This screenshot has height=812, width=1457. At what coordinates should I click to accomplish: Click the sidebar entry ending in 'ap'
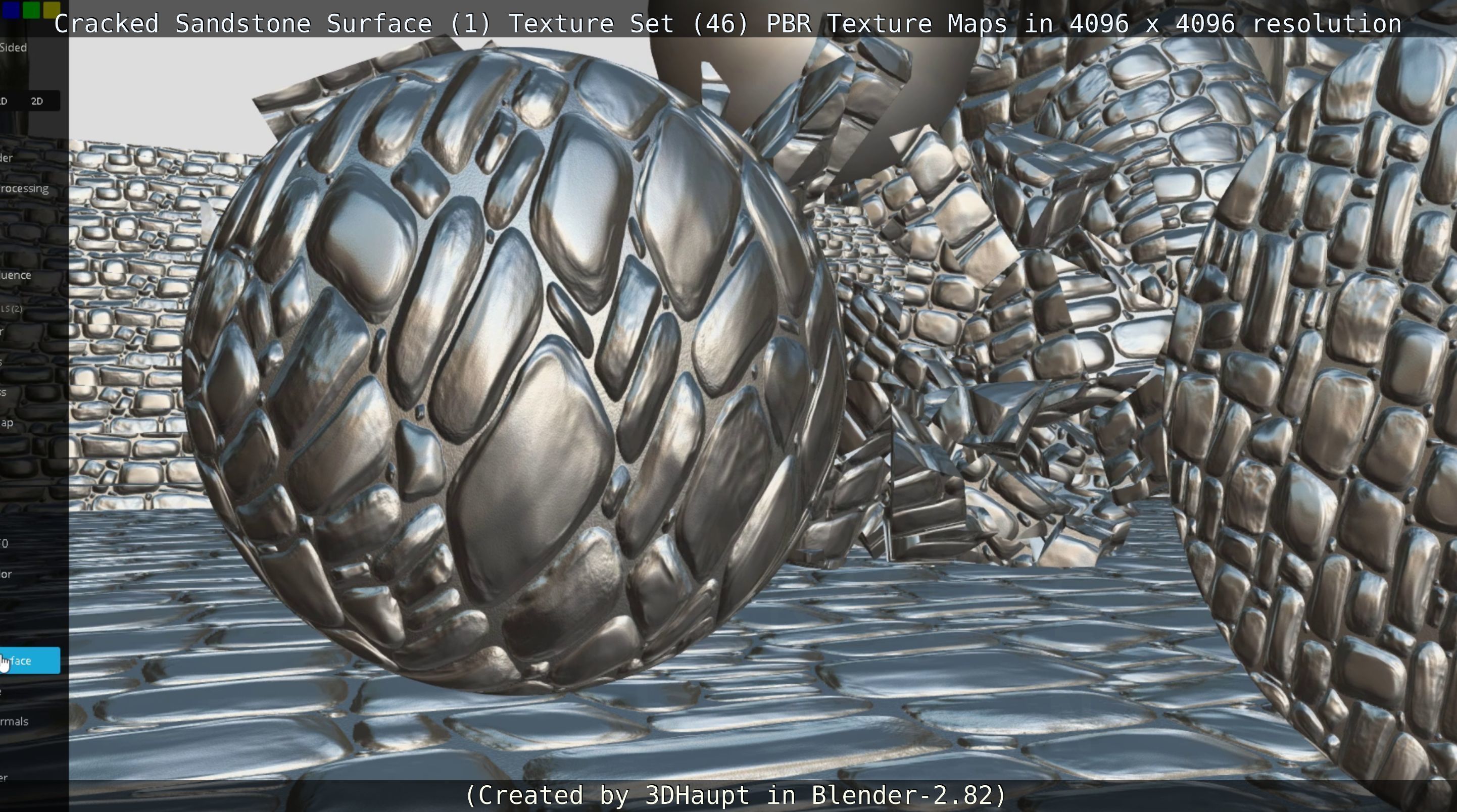(x=7, y=423)
